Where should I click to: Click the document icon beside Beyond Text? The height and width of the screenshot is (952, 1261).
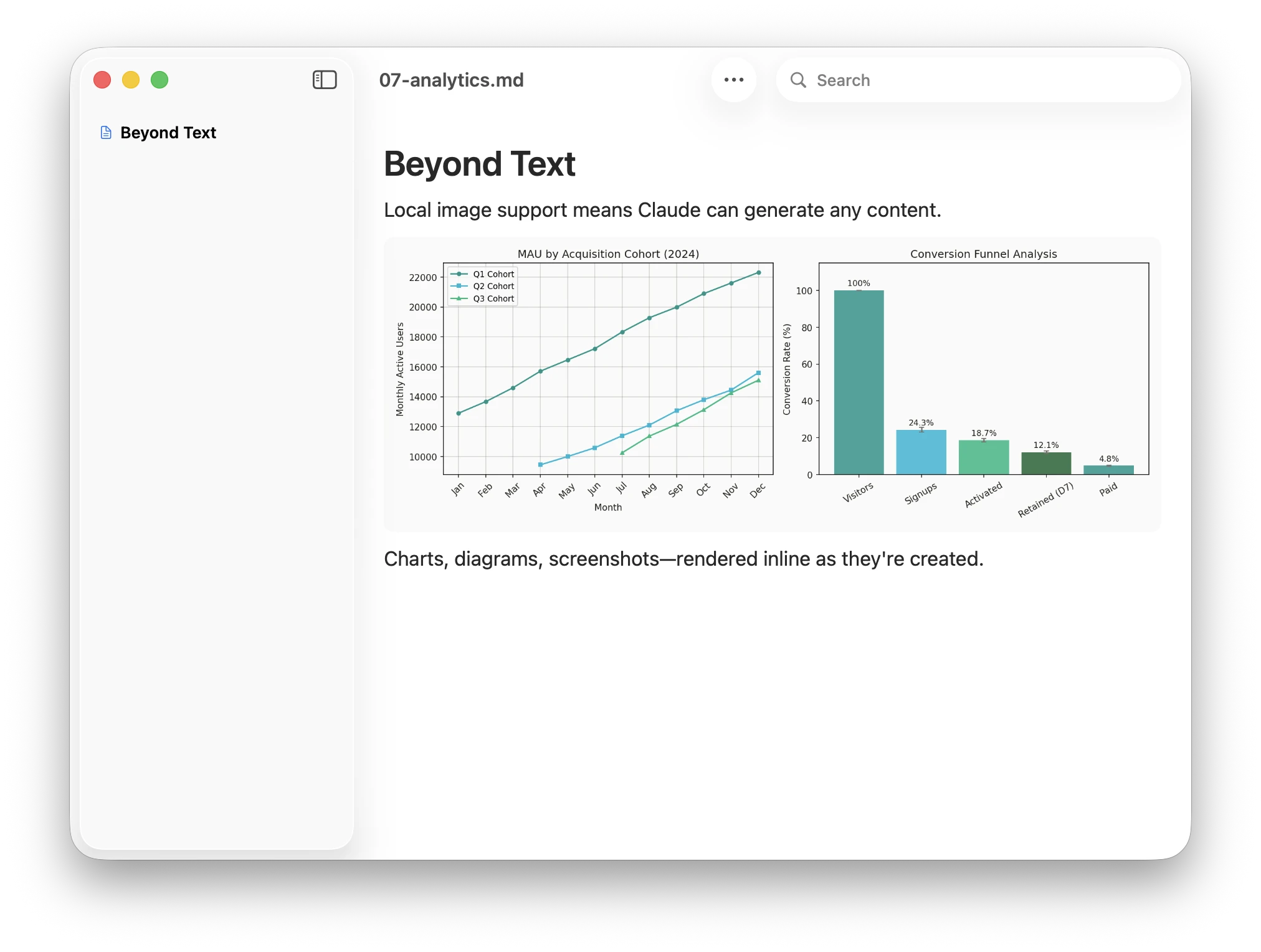coord(106,133)
